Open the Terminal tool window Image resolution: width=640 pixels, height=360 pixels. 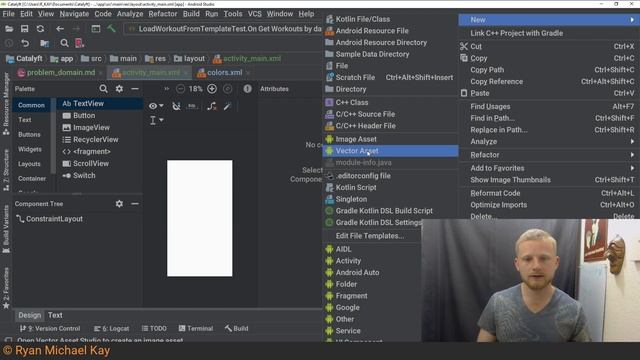tap(196, 329)
